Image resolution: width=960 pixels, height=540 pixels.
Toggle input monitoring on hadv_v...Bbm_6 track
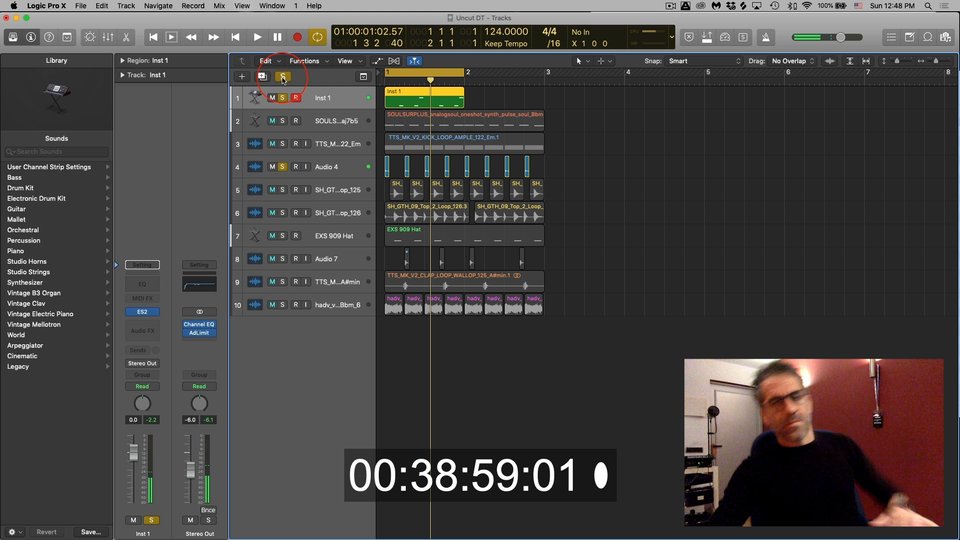click(x=306, y=304)
